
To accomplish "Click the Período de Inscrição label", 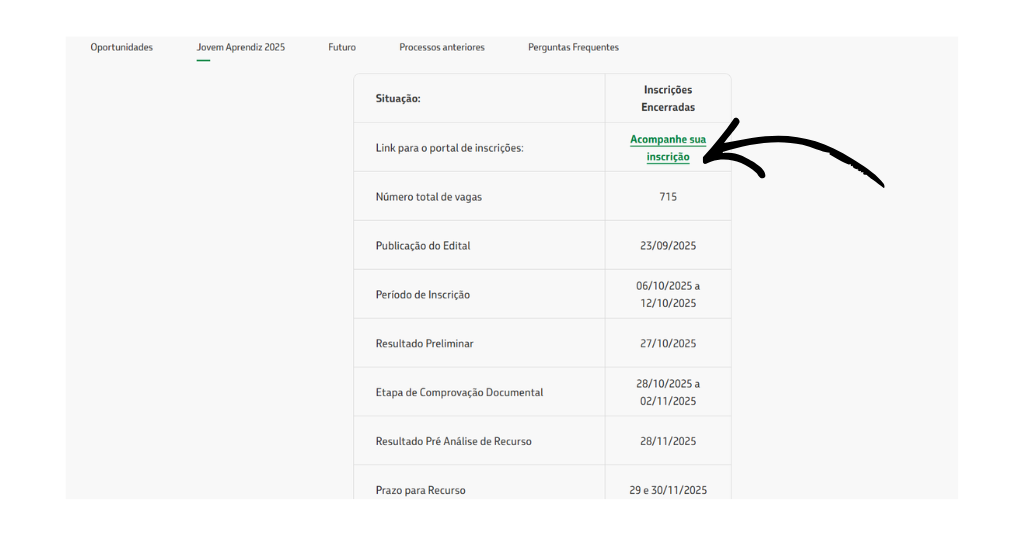I will pos(422,295).
